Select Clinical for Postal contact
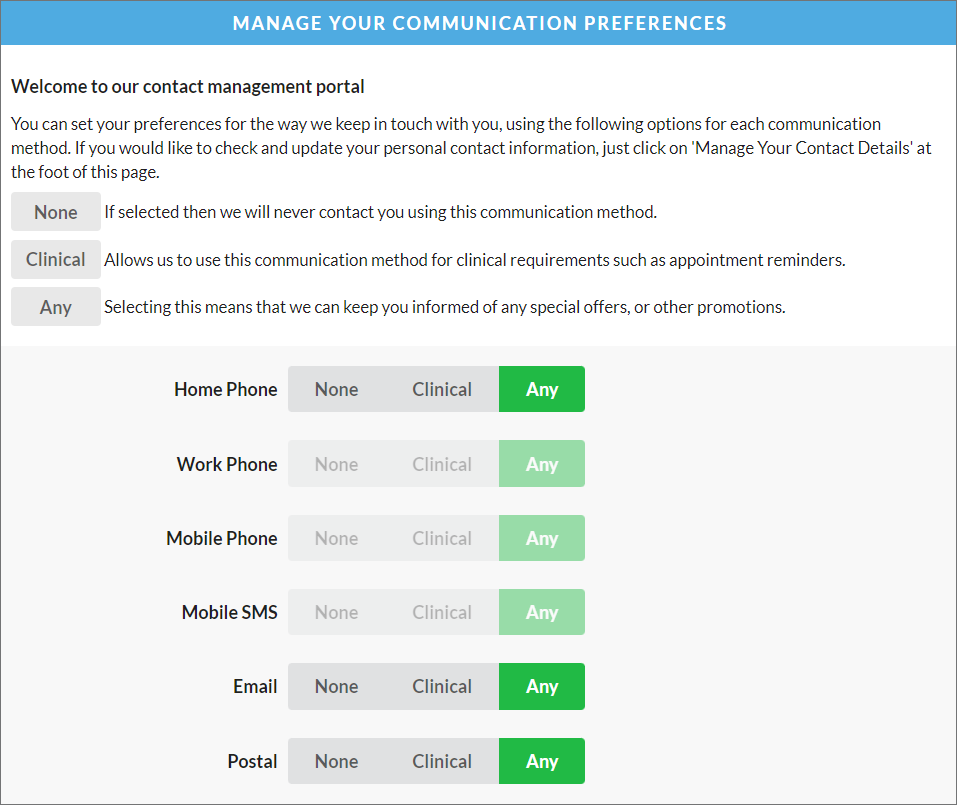This screenshot has height=805, width=957. pyautogui.click(x=442, y=761)
